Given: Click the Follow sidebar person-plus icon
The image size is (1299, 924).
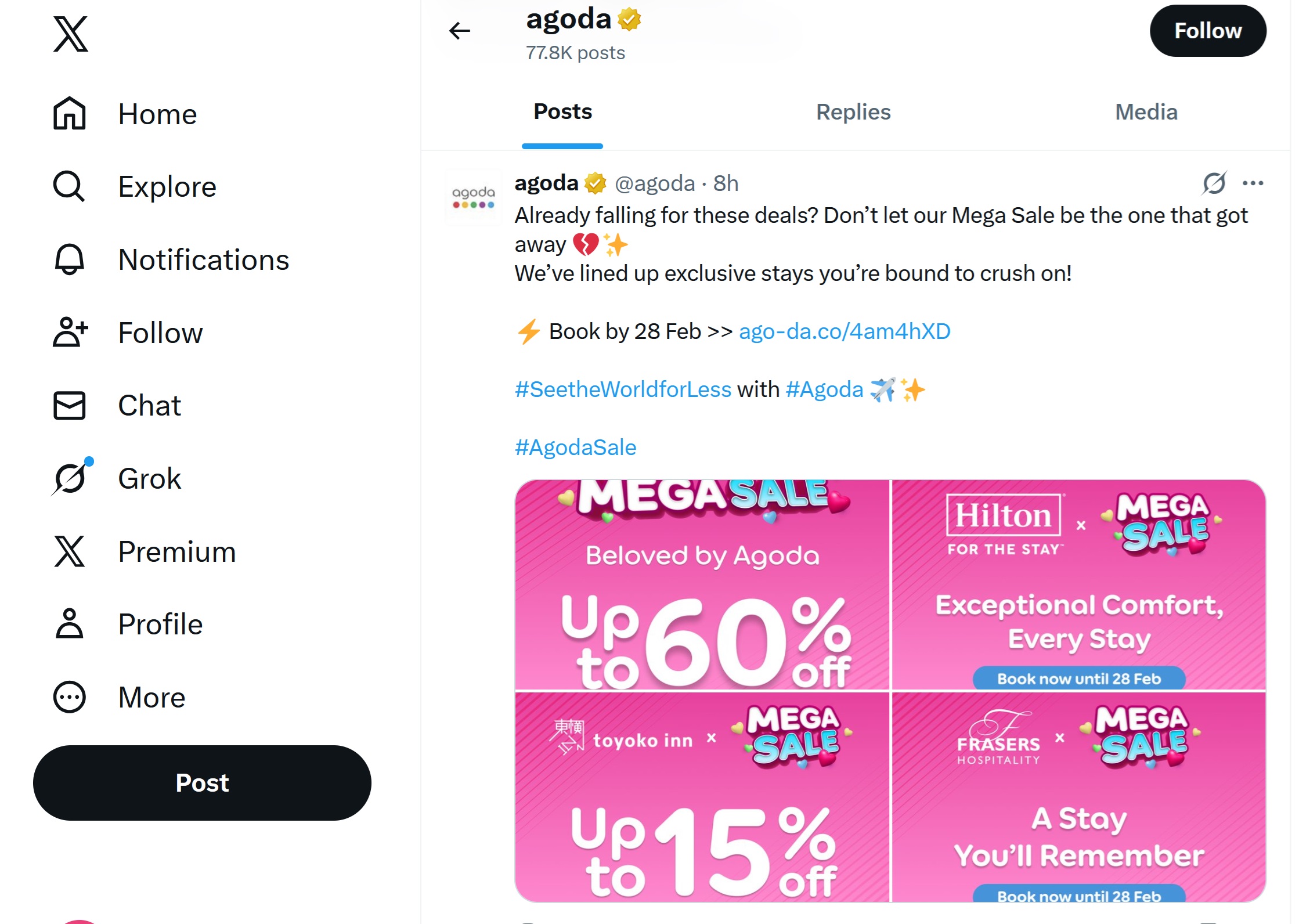Looking at the screenshot, I should (x=70, y=333).
